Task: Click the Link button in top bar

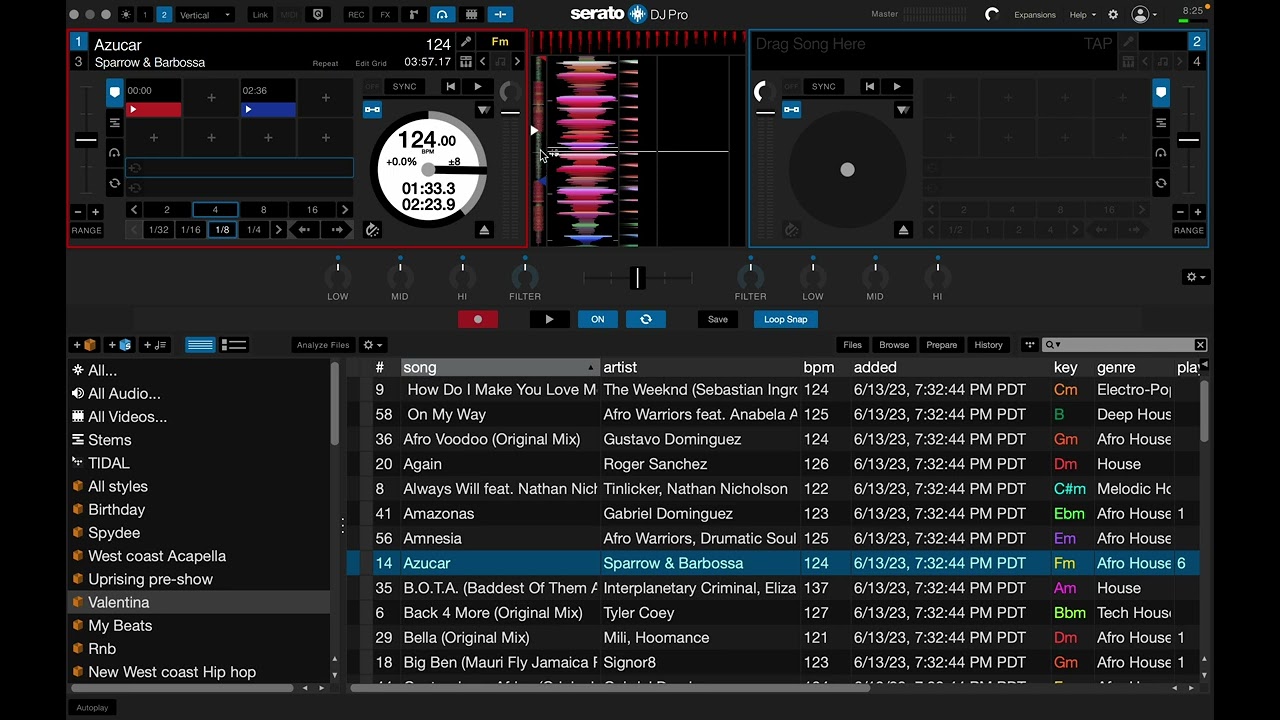Action: point(260,15)
